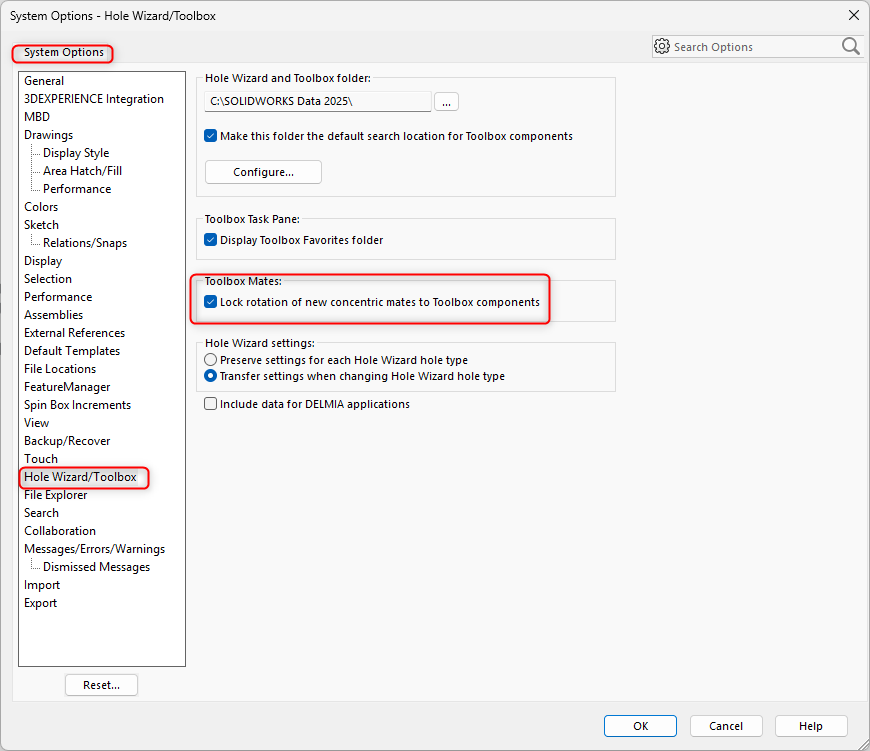
Task: Click the search magnifier icon
Action: point(850,47)
